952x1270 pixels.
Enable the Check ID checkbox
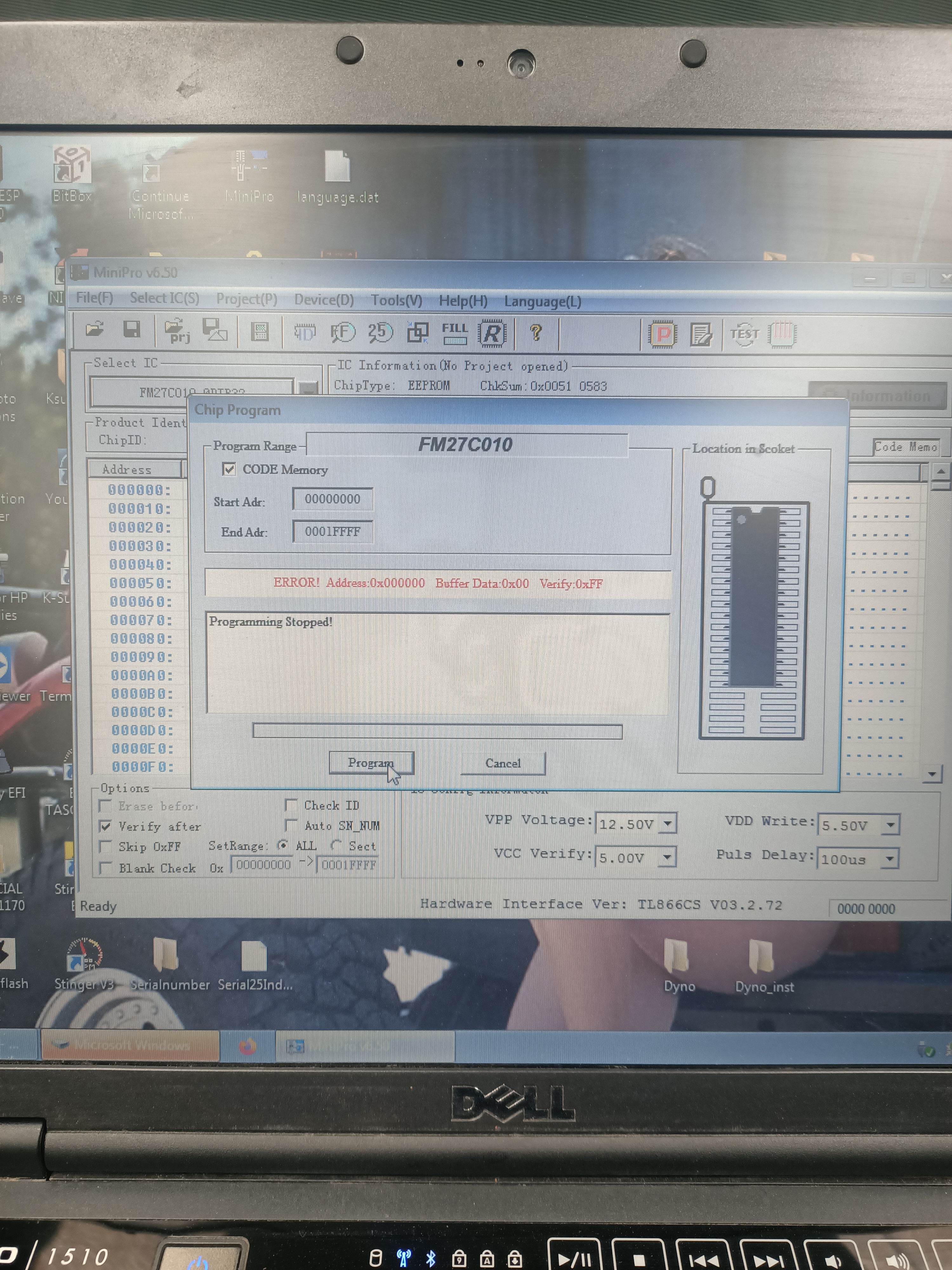292,805
